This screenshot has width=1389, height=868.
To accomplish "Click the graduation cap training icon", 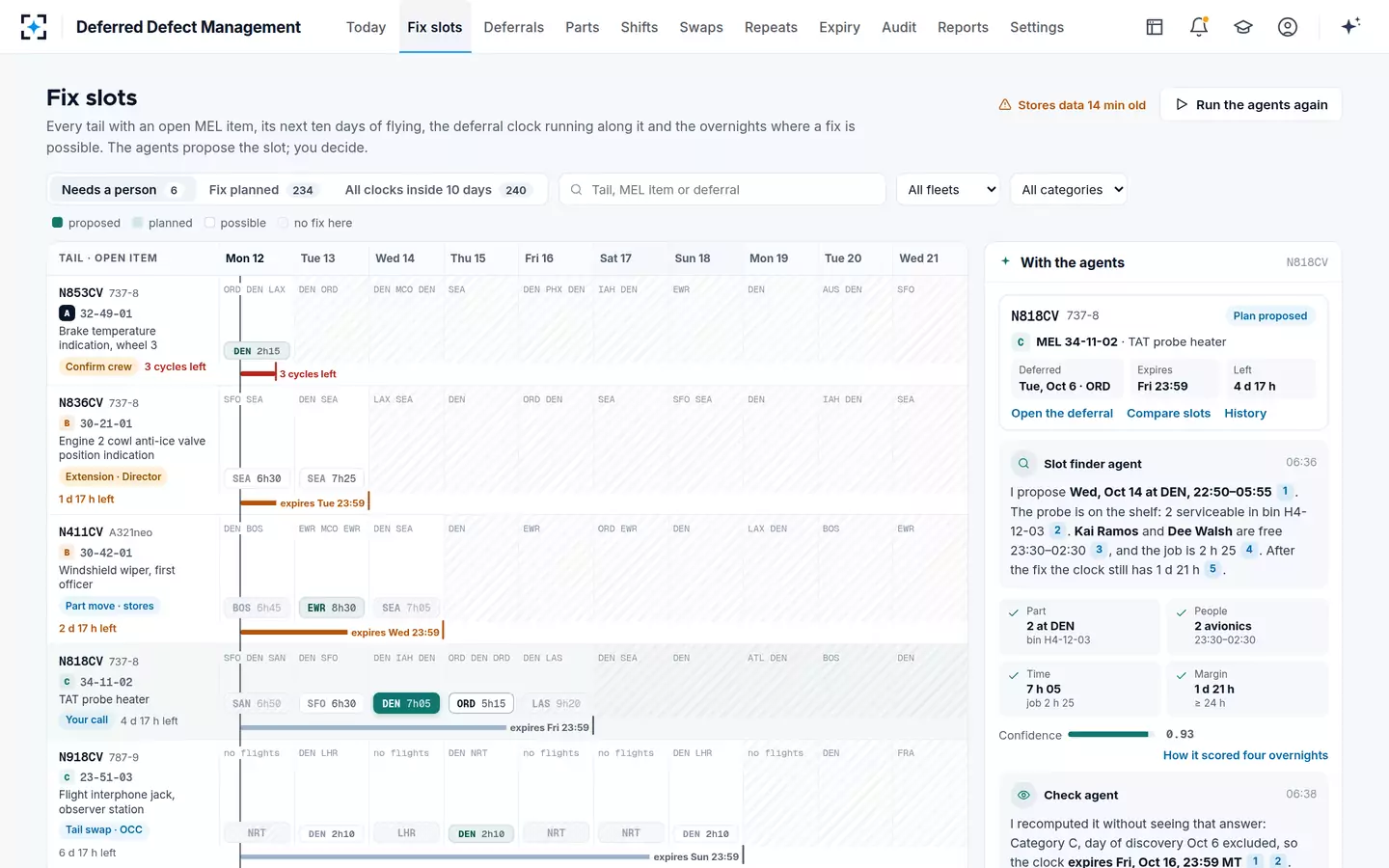I will [x=1243, y=27].
